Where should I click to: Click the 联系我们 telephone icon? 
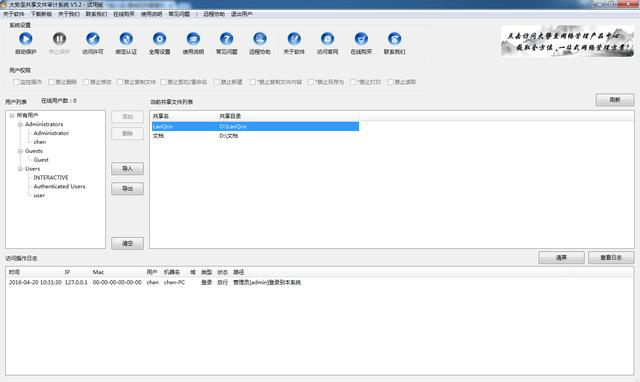[394, 39]
